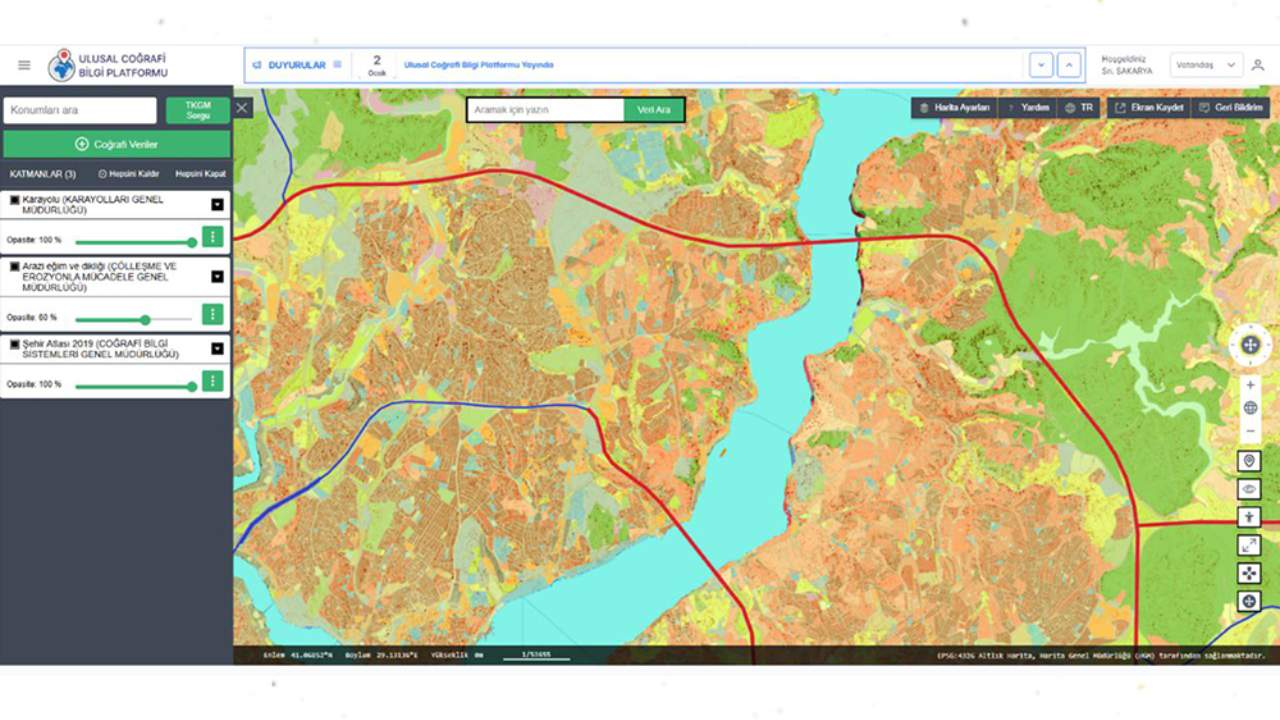Expand the Şehir Atlası 2019 layer arrow
The image size is (1280, 720).
217,349
